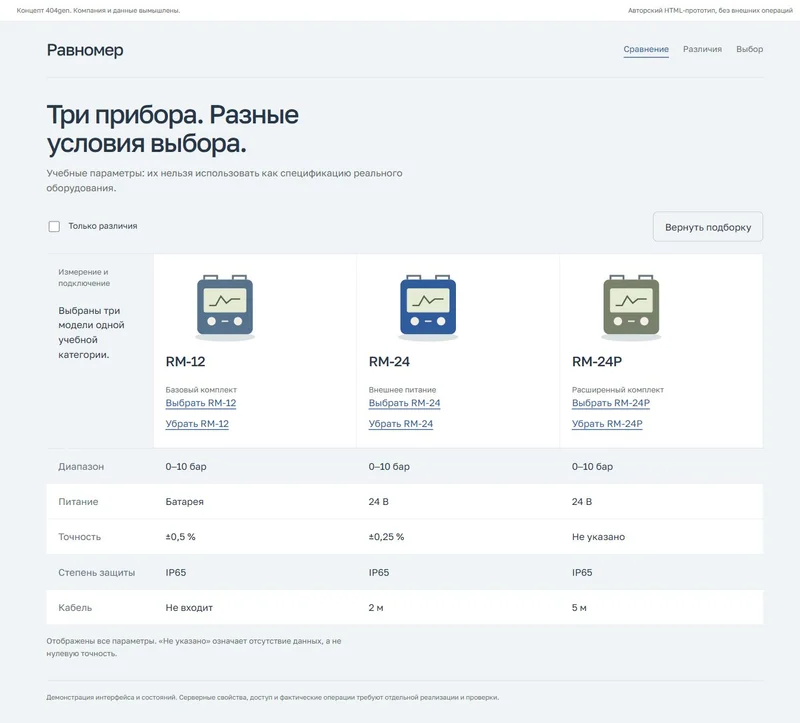Open the «Сравнение» navigation tab

[646, 49]
